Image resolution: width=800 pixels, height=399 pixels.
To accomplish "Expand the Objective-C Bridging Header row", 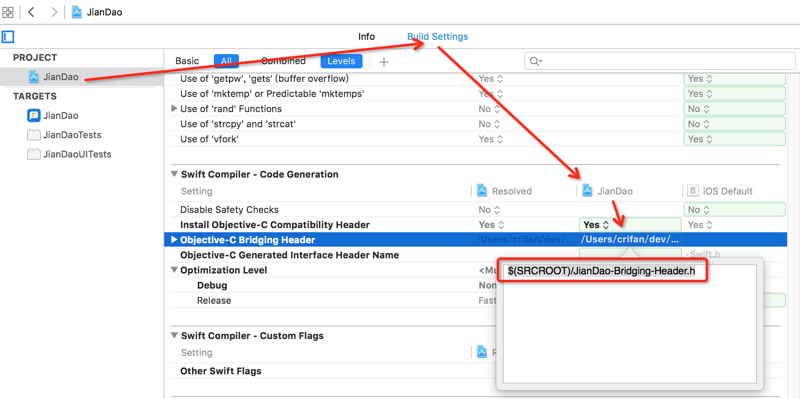I will pyautogui.click(x=174, y=240).
